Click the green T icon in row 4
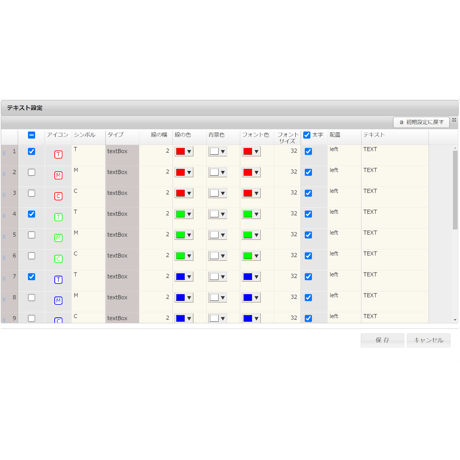Image resolution: width=460 pixels, height=460 pixels. pos(58,217)
